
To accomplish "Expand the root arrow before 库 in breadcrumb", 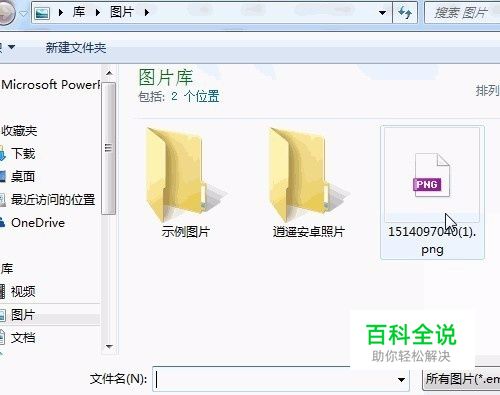I will (x=61, y=13).
